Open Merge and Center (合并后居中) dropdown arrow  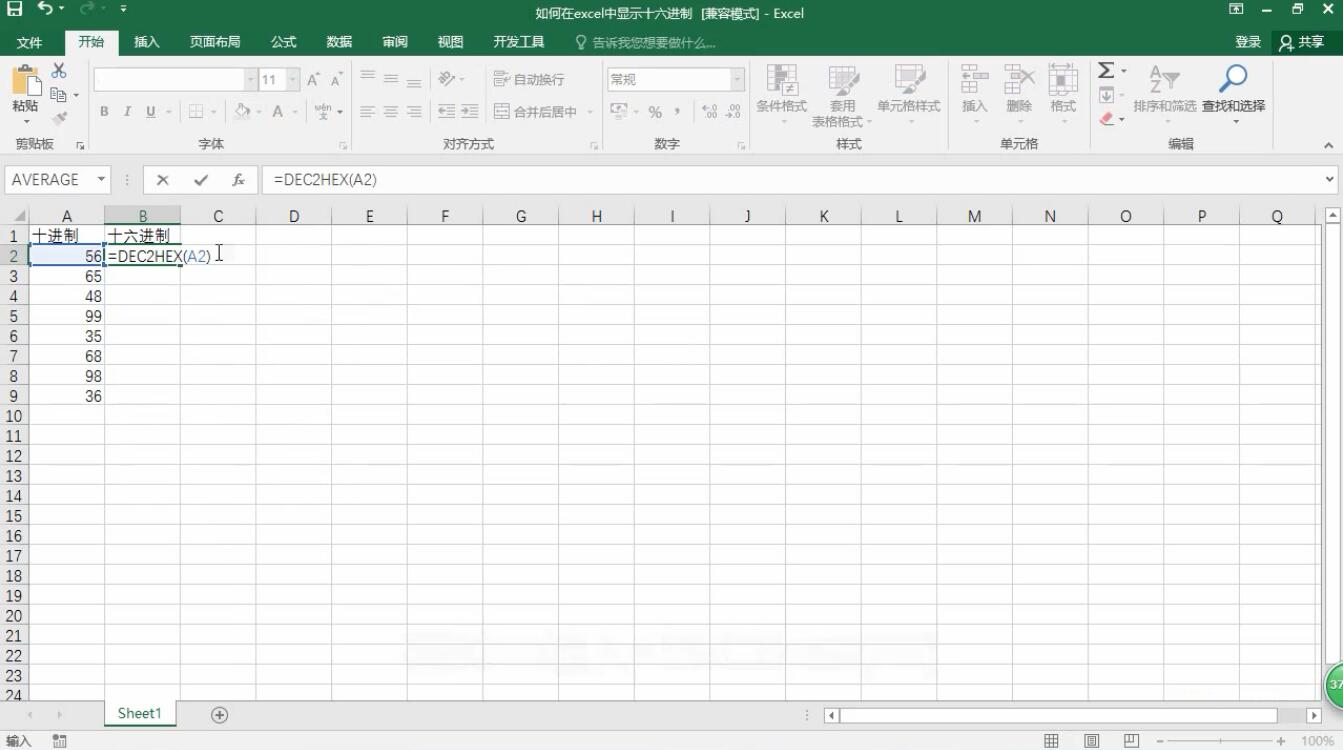coord(590,112)
